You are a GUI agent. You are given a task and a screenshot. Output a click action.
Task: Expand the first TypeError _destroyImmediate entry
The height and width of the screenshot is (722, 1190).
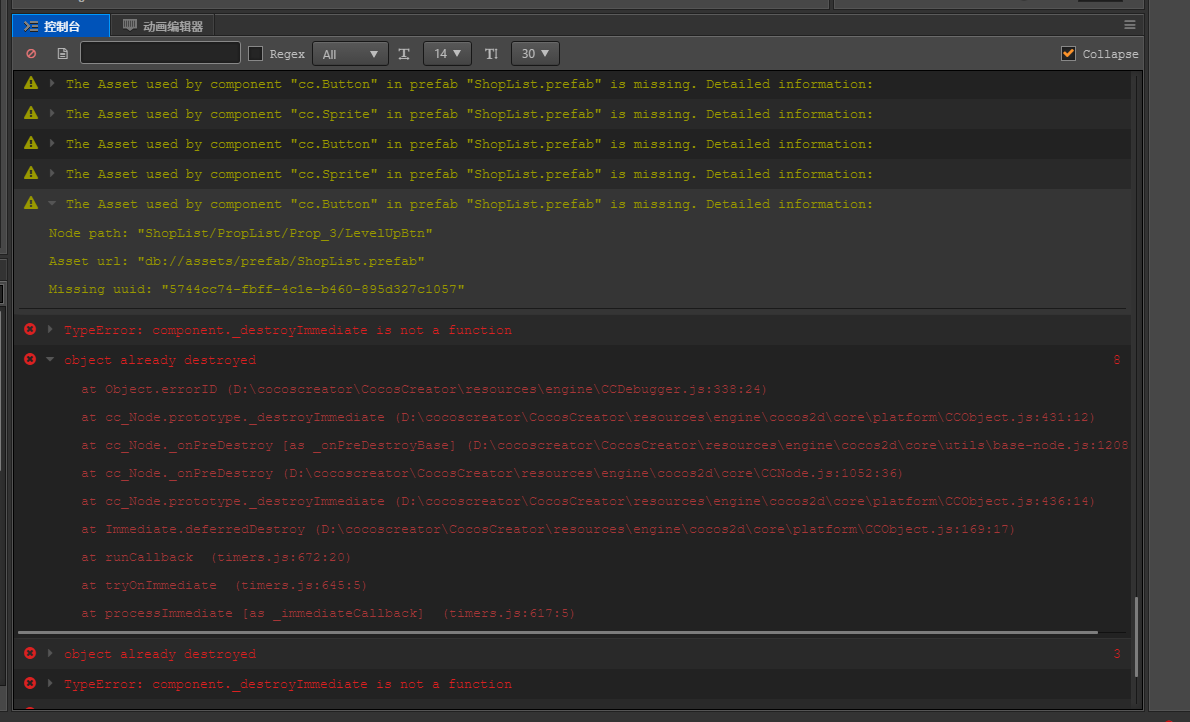(x=50, y=329)
